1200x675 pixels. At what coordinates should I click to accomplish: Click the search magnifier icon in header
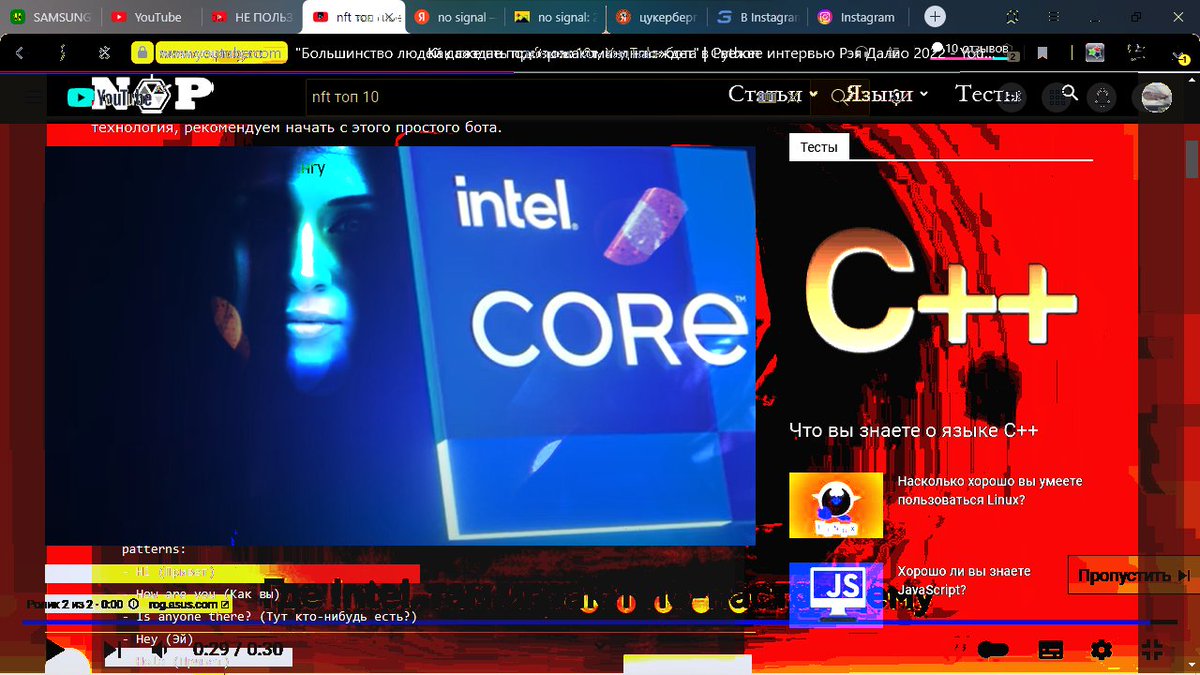1069,93
